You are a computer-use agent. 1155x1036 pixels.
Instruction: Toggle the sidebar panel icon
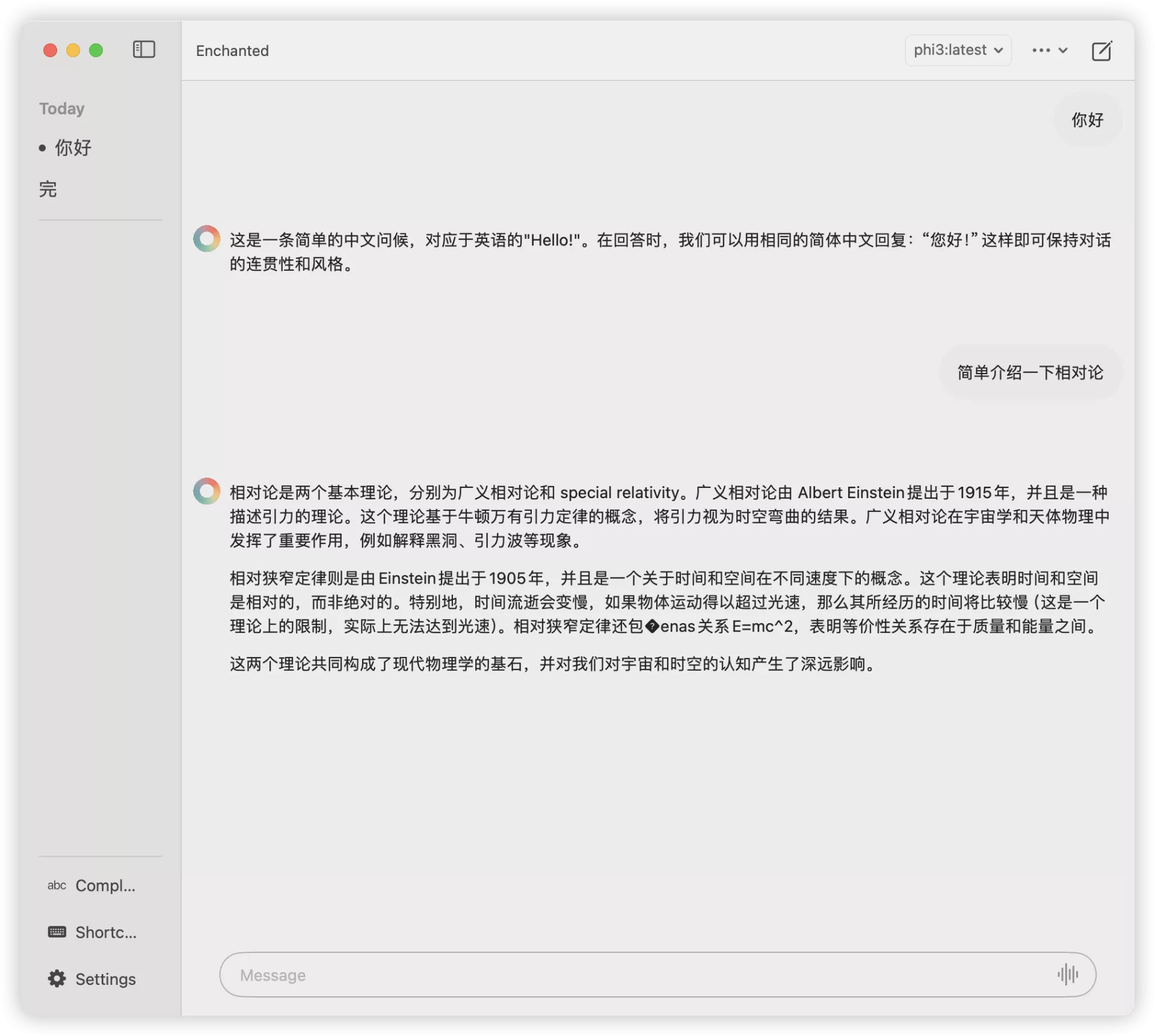coord(144,49)
